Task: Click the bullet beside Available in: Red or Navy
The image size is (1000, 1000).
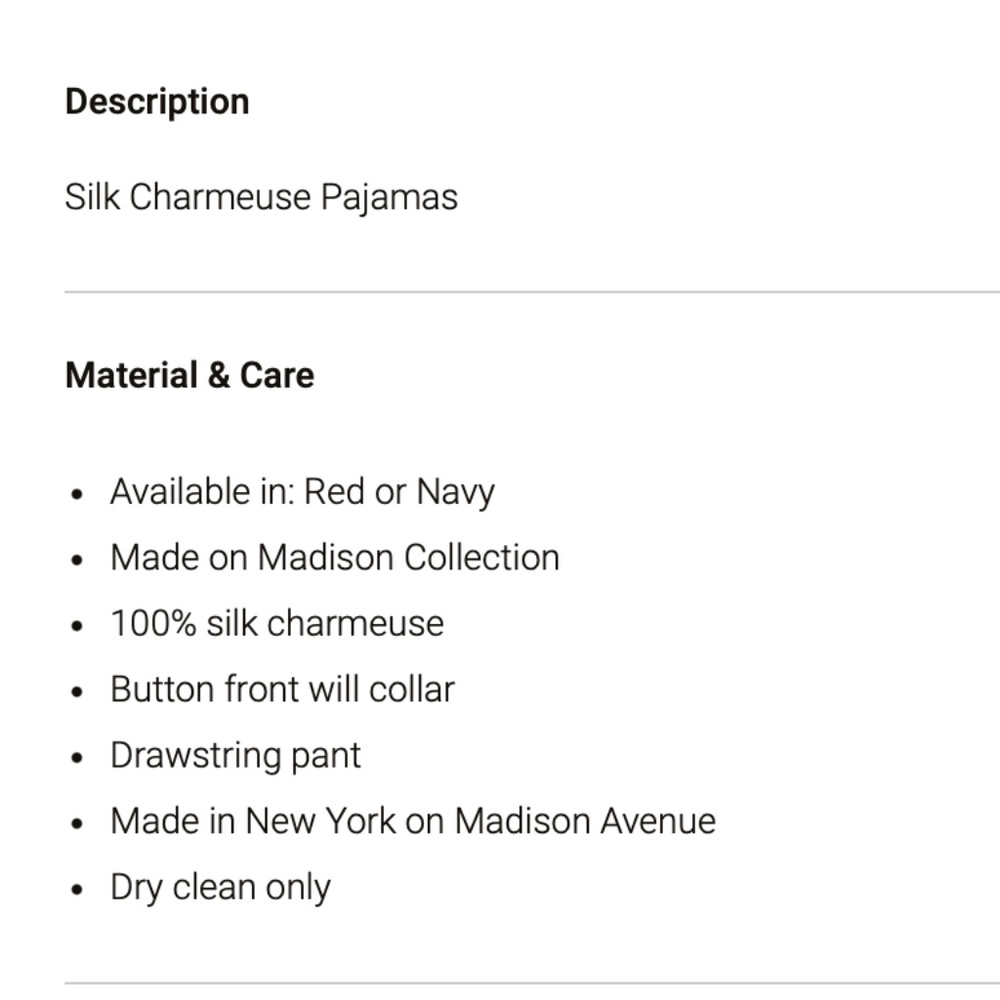Action: tap(77, 494)
